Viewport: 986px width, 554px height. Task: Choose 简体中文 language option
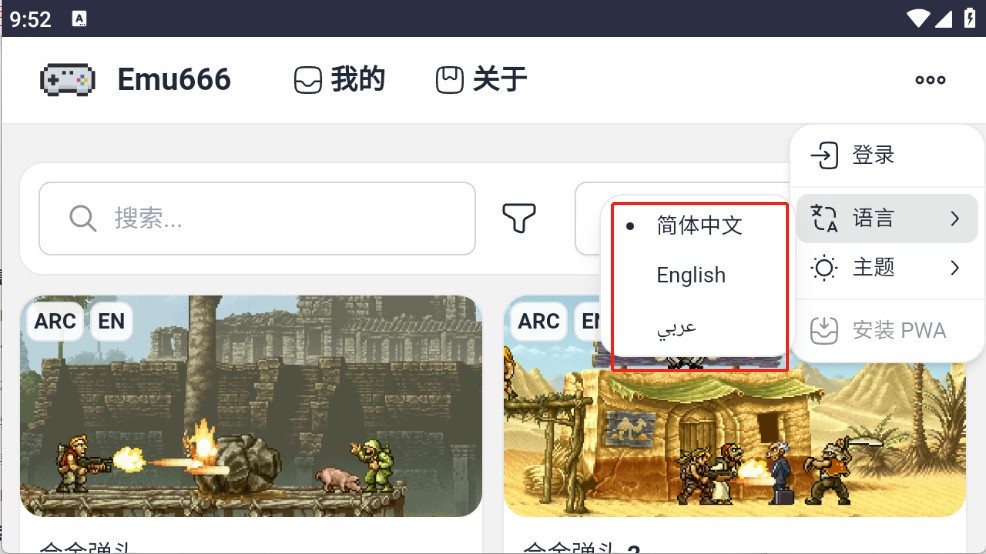(699, 225)
